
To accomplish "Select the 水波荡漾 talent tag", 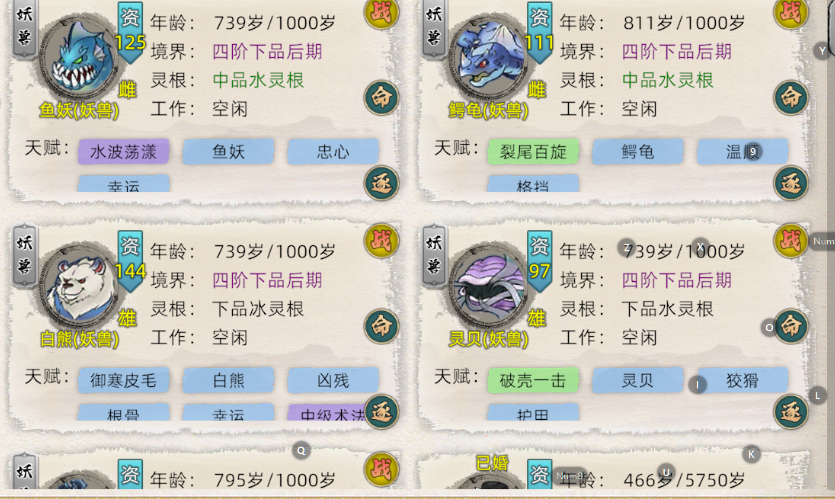I will click(x=124, y=152).
